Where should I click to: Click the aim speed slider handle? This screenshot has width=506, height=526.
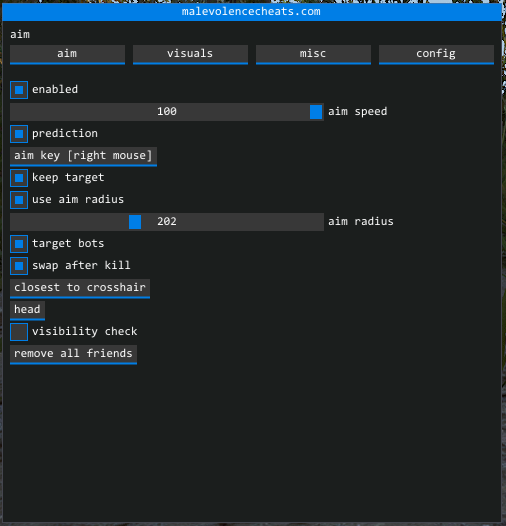point(316,112)
